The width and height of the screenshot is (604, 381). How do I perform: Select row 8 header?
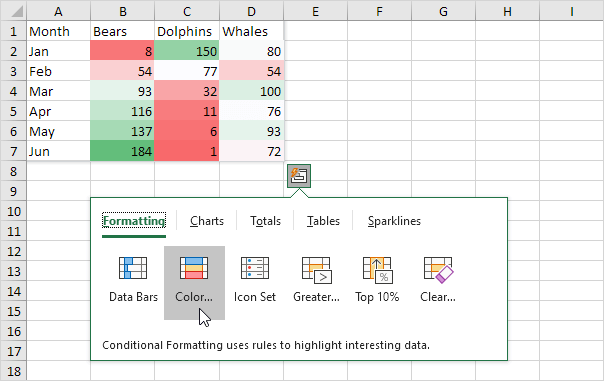coord(13,171)
